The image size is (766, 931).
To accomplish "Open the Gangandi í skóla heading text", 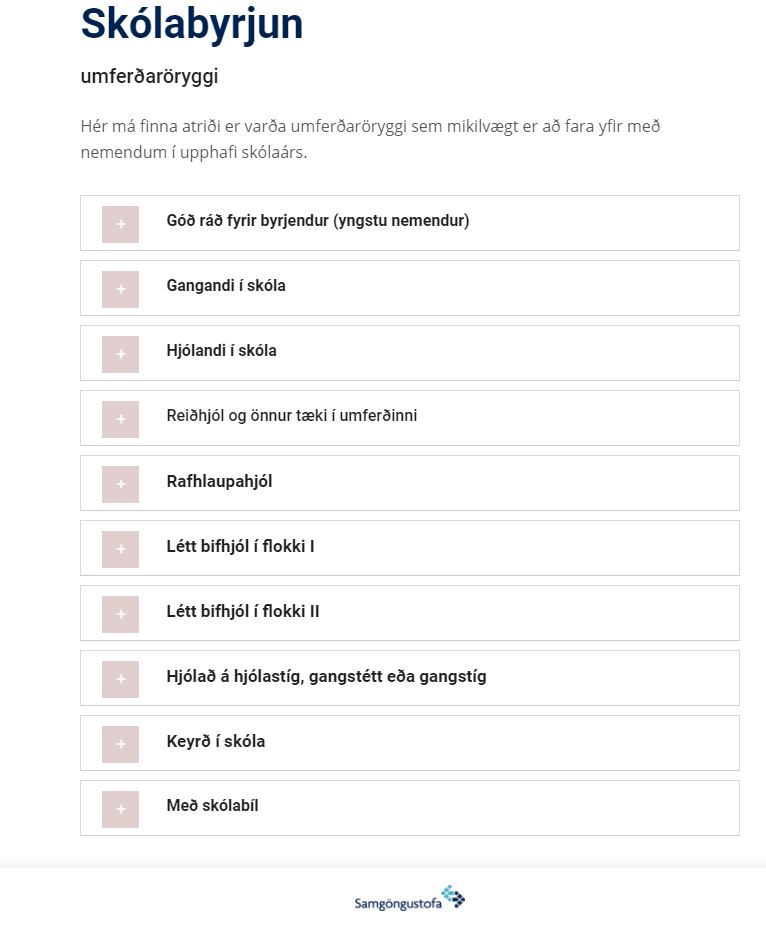I will point(226,286).
